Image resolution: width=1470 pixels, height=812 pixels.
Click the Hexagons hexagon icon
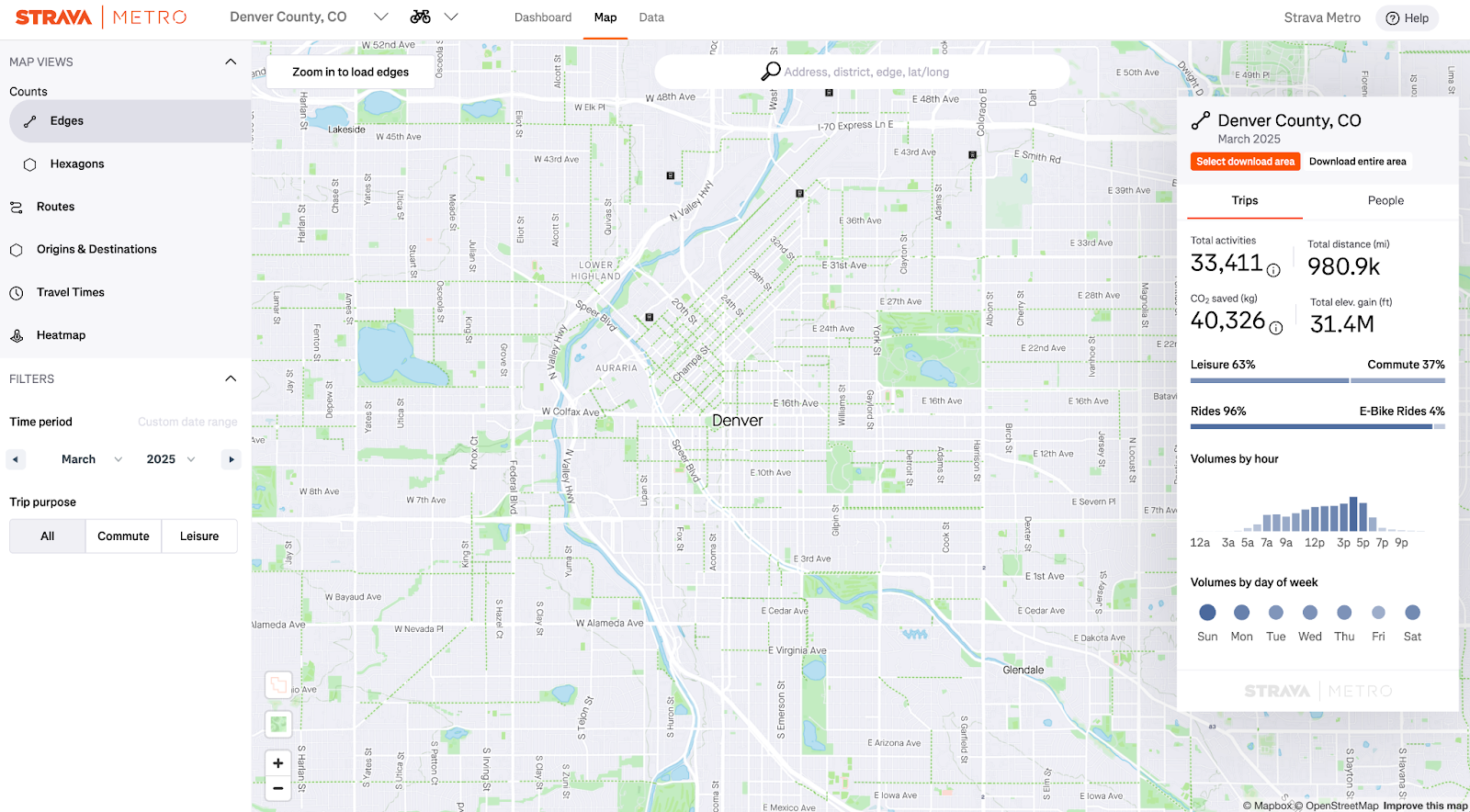point(29,164)
